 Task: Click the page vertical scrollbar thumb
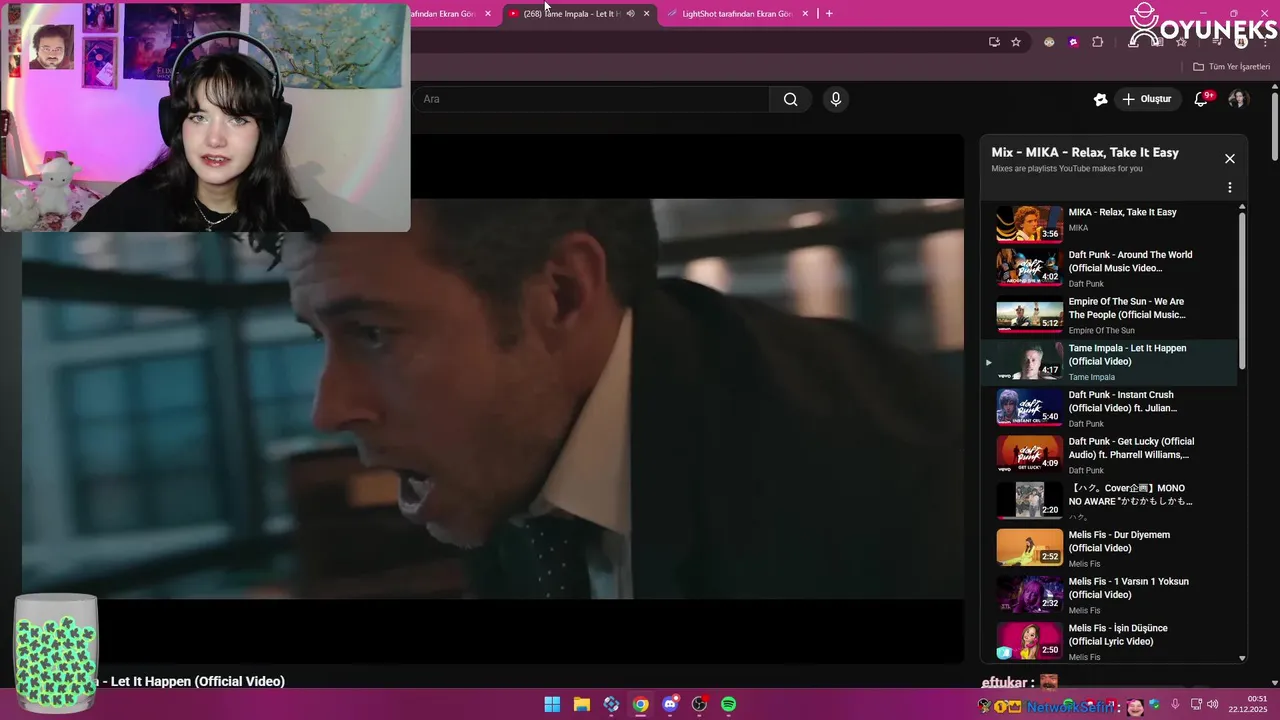click(x=1275, y=125)
